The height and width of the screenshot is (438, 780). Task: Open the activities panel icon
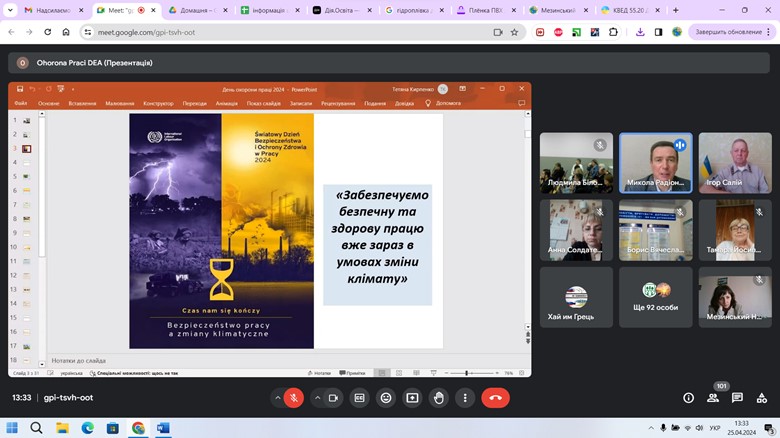pyautogui.click(x=761, y=398)
